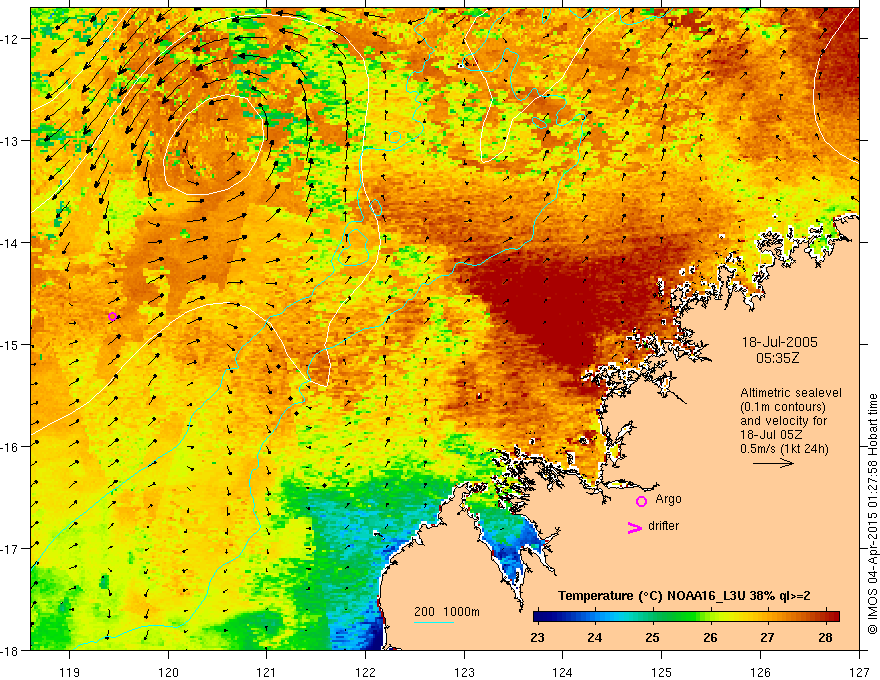Click the latitude axis label -18
The height and width of the screenshot is (680, 880).
(x=11, y=650)
